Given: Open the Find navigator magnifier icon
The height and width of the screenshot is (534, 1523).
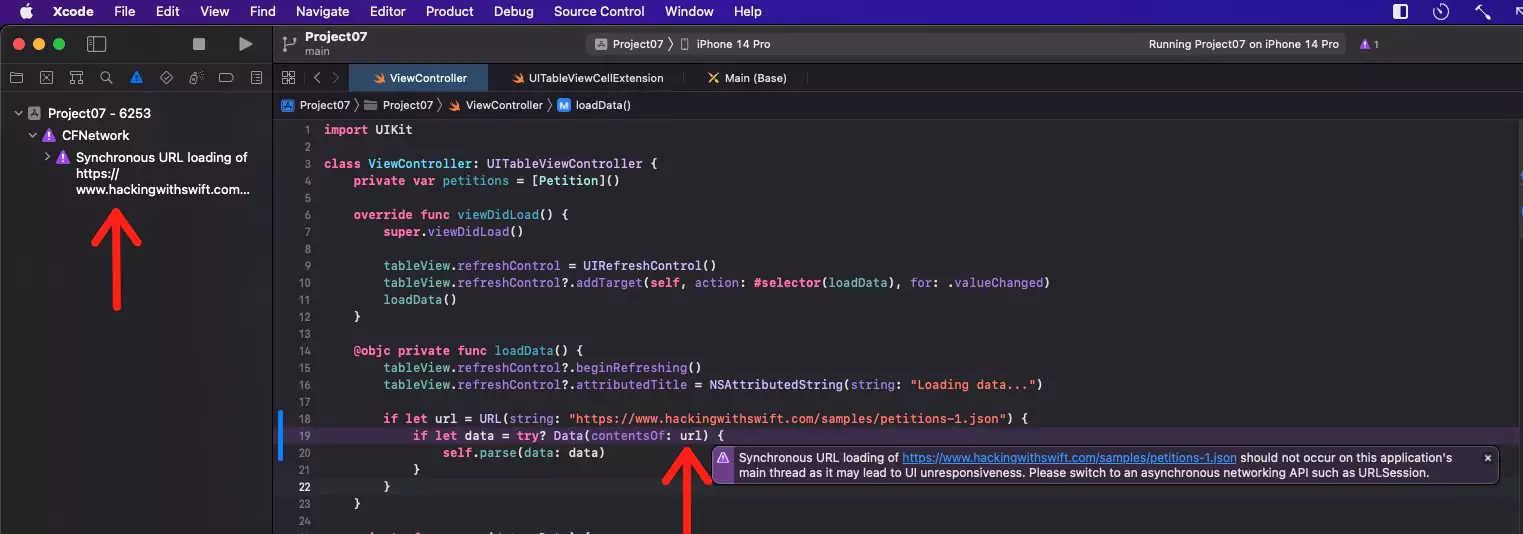Looking at the screenshot, I should coord(106,78).
